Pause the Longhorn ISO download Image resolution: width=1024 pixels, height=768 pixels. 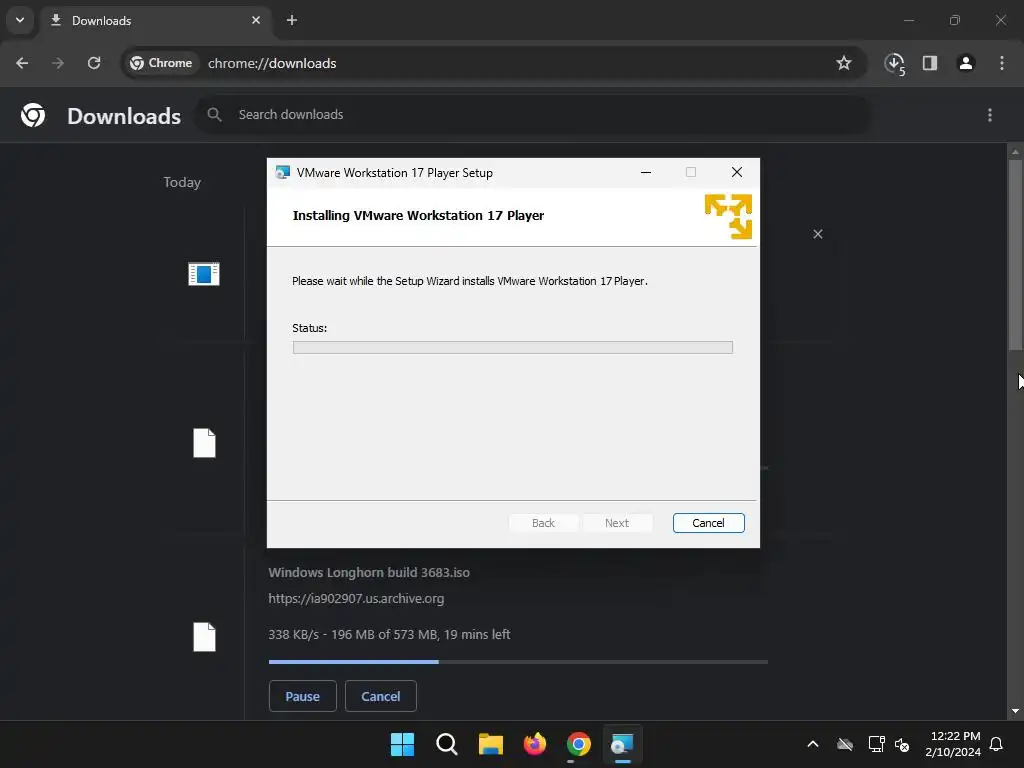(x=302, y=696)
